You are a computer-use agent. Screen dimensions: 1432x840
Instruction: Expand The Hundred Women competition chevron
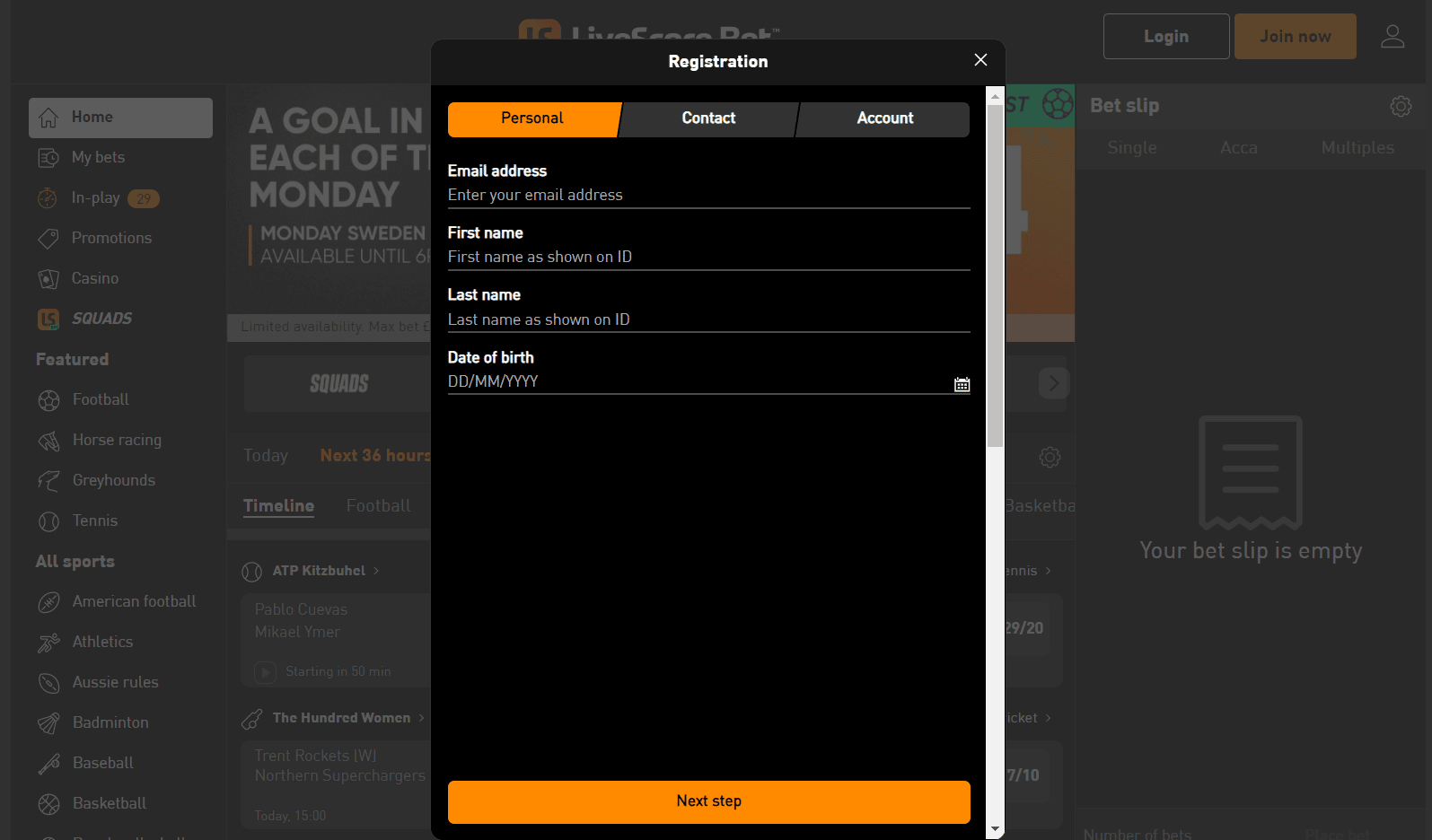pos(421,718)
